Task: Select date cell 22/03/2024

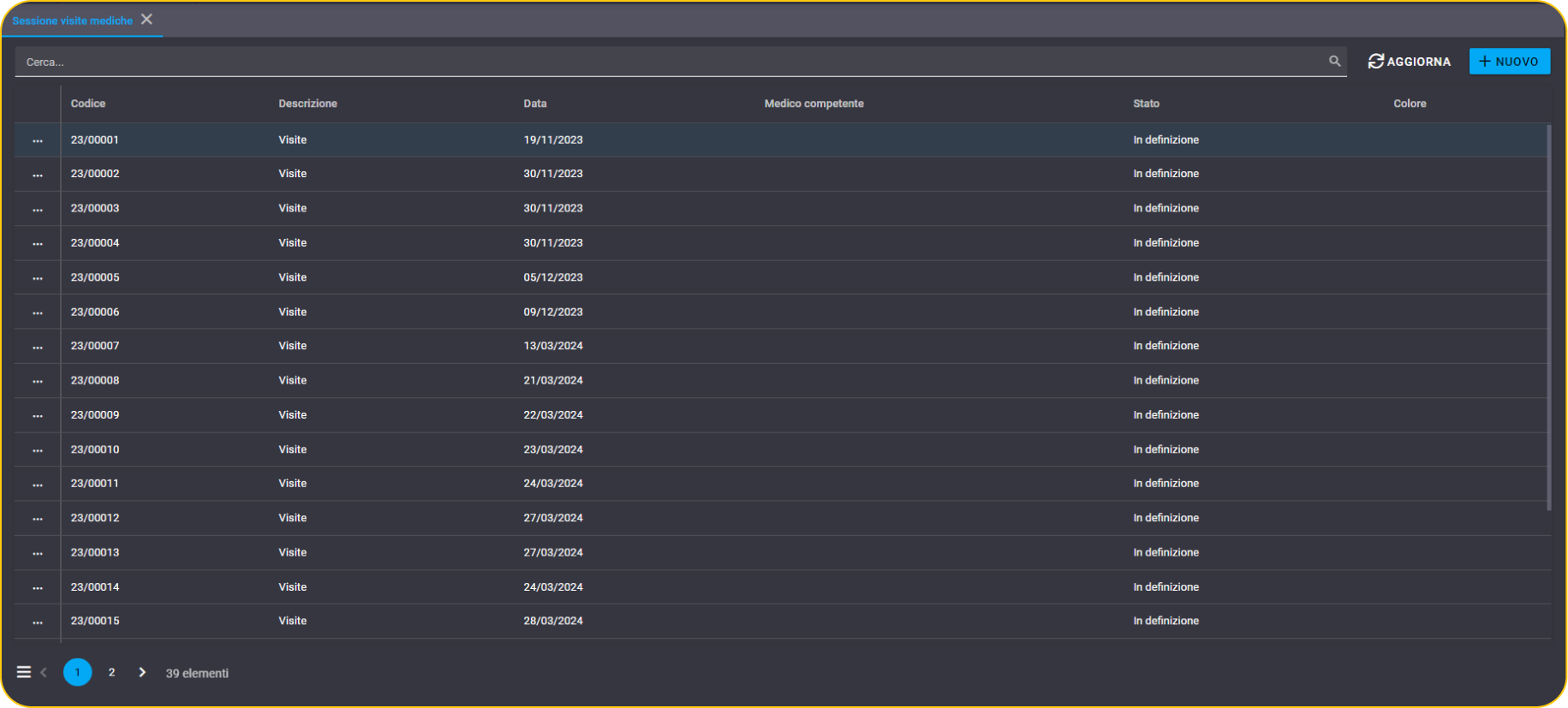Action: (x=553, y=414)
